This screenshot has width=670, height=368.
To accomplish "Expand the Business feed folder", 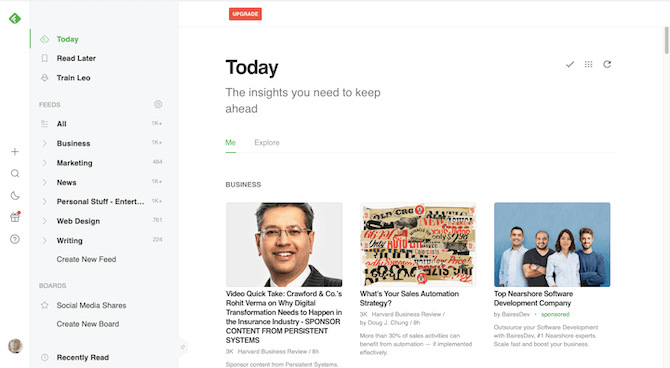I will 44,143.
